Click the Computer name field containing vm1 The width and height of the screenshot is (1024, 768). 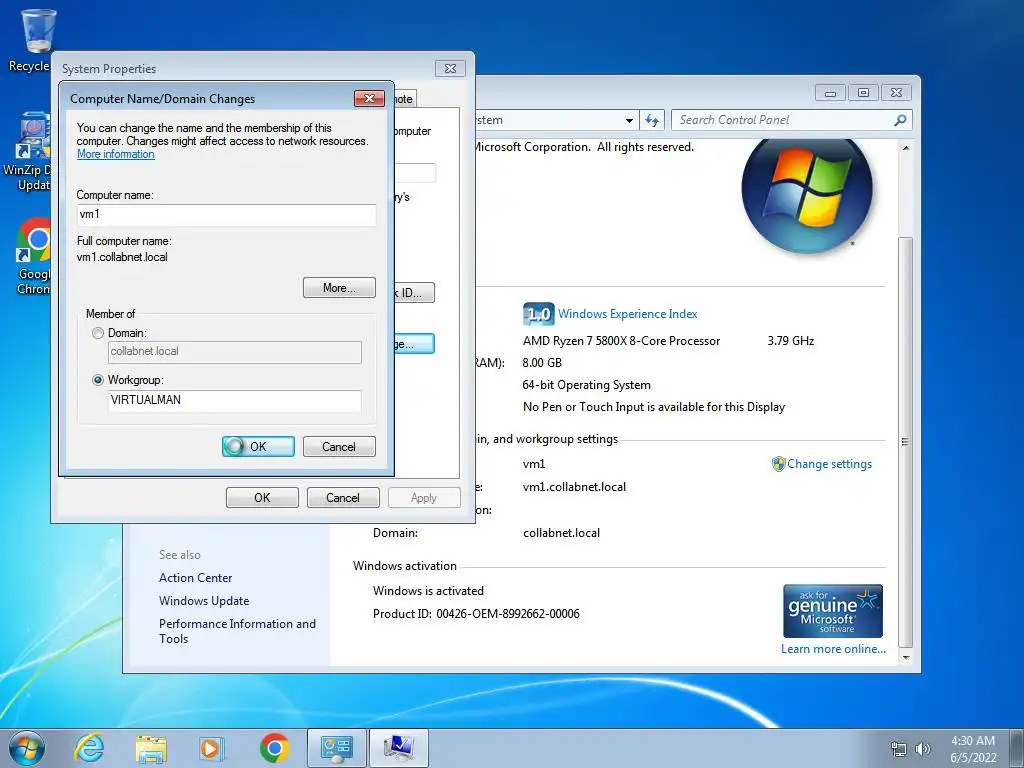[x=226, y=215]
